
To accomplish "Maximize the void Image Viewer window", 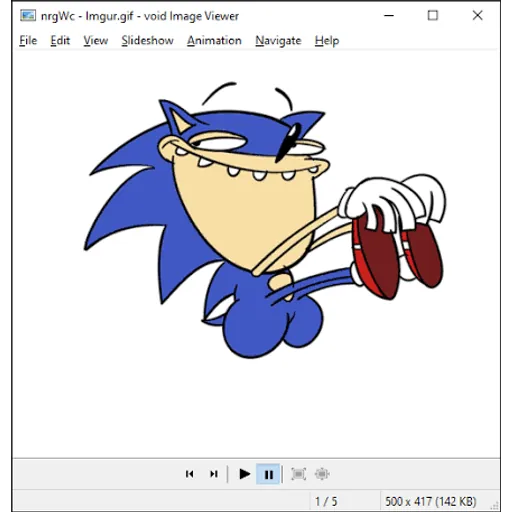I will [x=433, y=15].
